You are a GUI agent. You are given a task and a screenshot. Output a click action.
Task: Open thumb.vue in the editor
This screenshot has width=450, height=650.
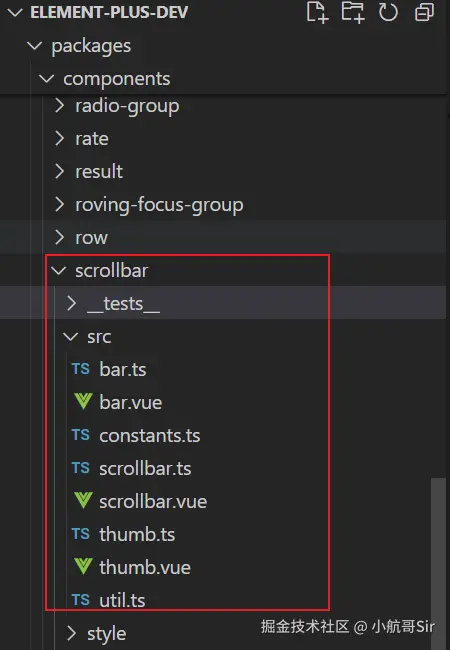click(x=145, y=567)
